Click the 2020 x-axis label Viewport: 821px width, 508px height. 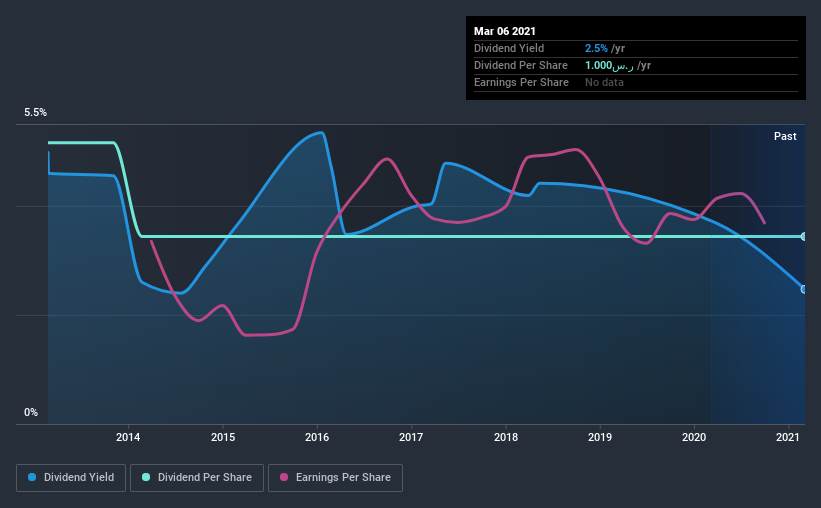(x=694, y=437)
